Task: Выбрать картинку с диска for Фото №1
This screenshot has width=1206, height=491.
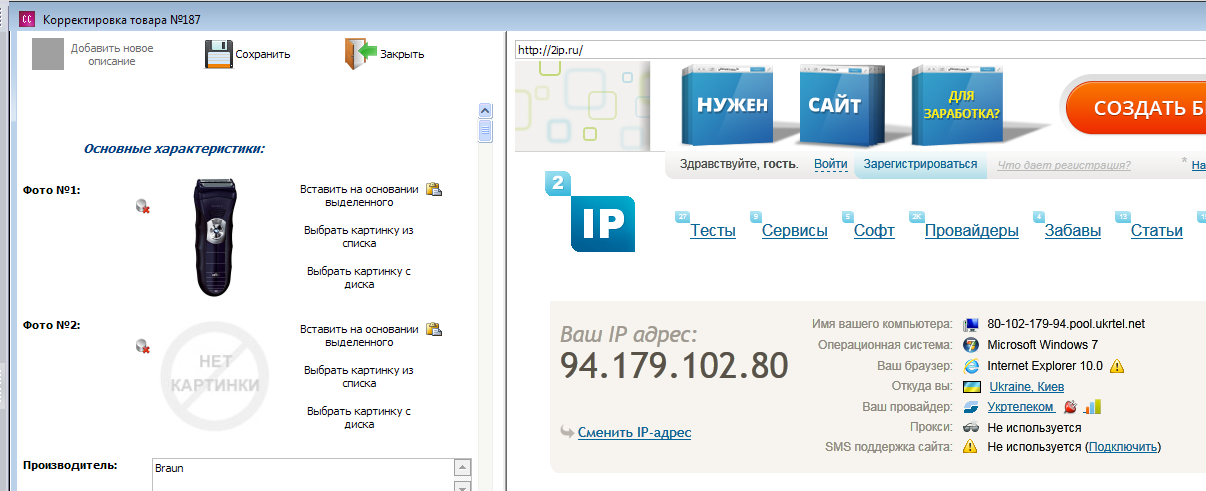Action: (359, 277)
